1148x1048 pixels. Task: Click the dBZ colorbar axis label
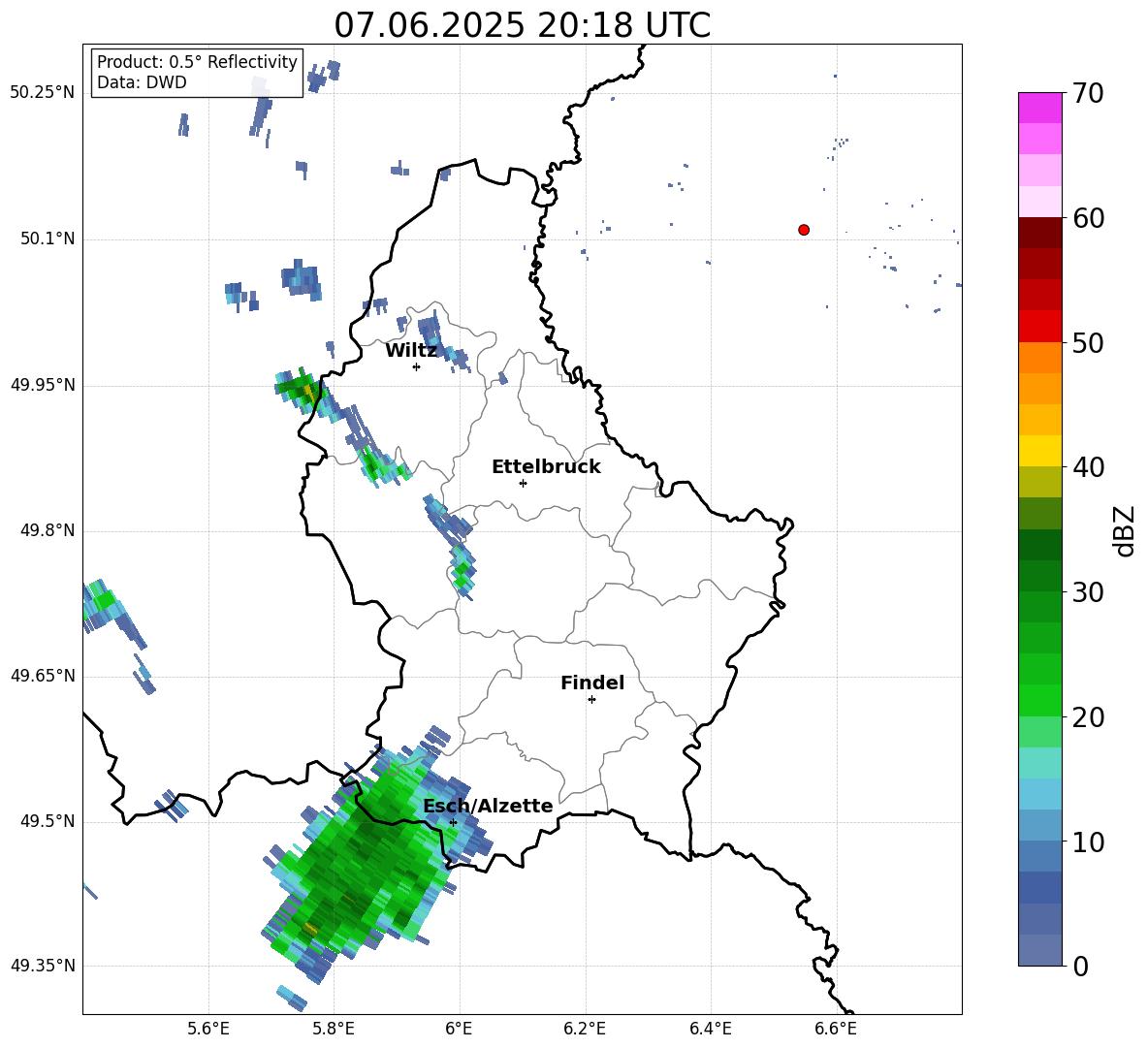point(1126,530)
